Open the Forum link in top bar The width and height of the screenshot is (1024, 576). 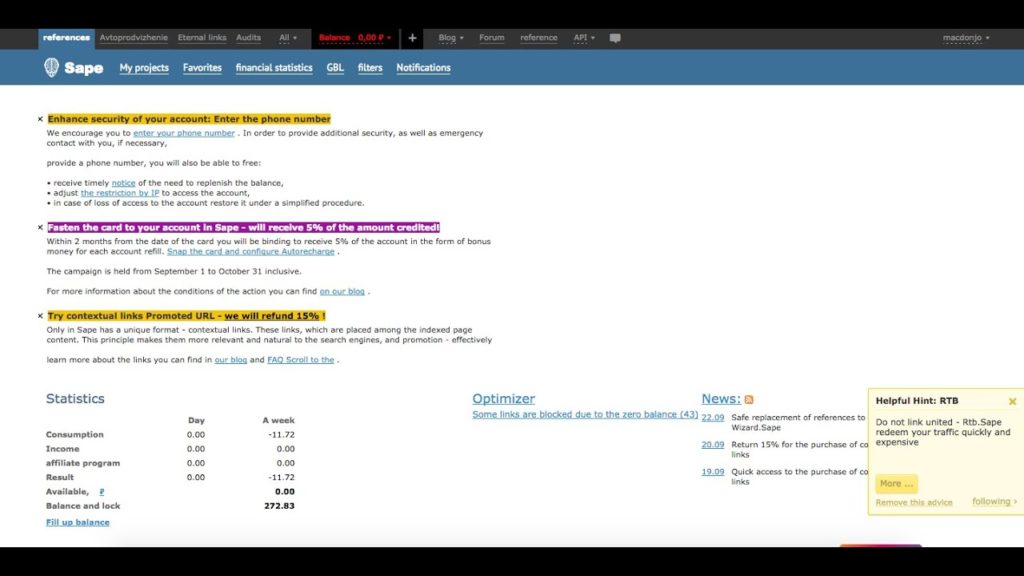pyautogui.click(x=492, y=38)
